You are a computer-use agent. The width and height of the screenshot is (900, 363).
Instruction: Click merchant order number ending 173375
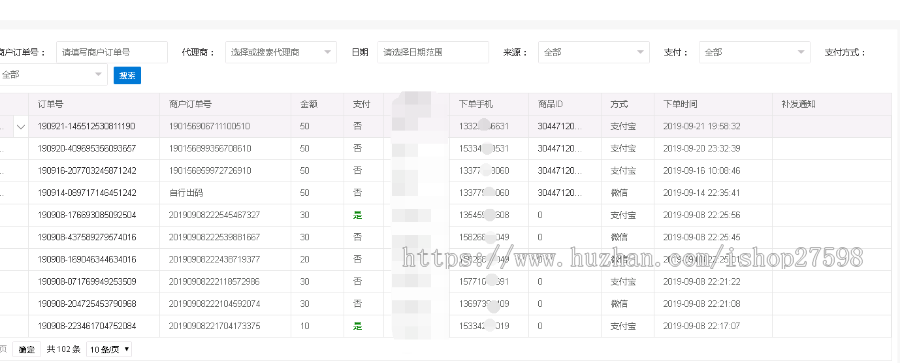(215, 326)
